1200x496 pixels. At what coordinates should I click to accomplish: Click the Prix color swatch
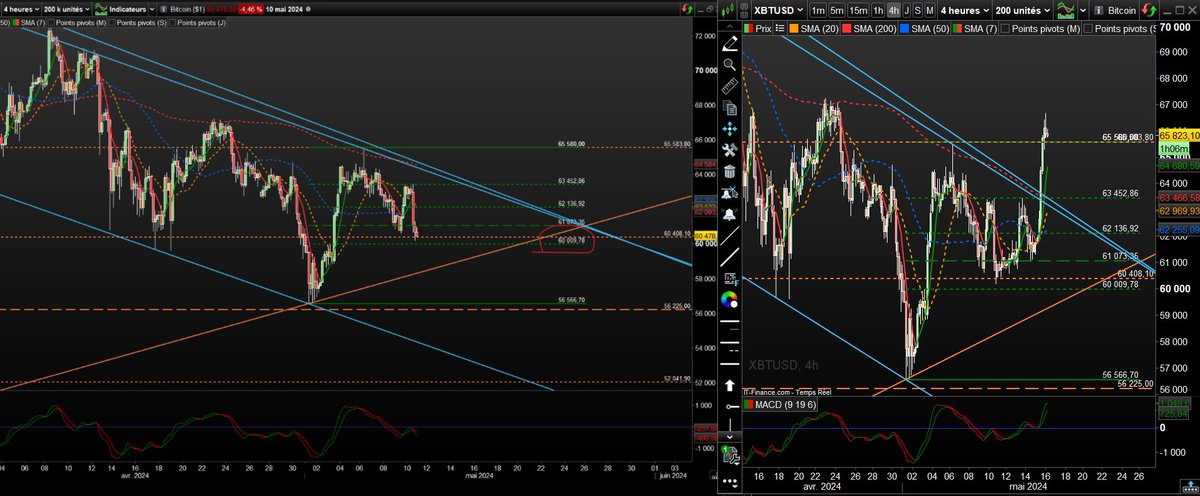749,29
